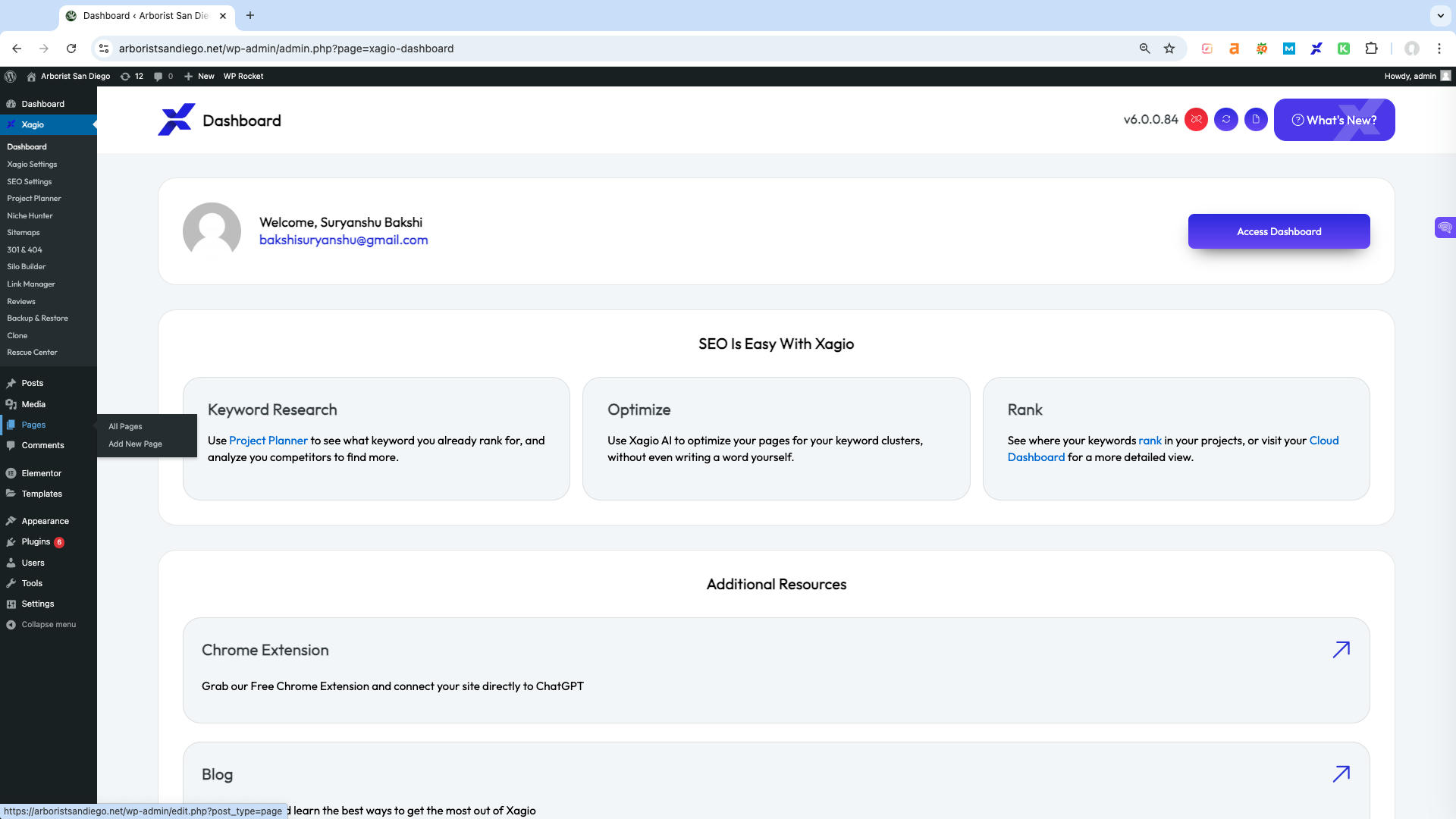Choose All Pages from the Pages flyout
Image resolution: width=1456 pixels, height=819 pixels.
coord(125,426)
